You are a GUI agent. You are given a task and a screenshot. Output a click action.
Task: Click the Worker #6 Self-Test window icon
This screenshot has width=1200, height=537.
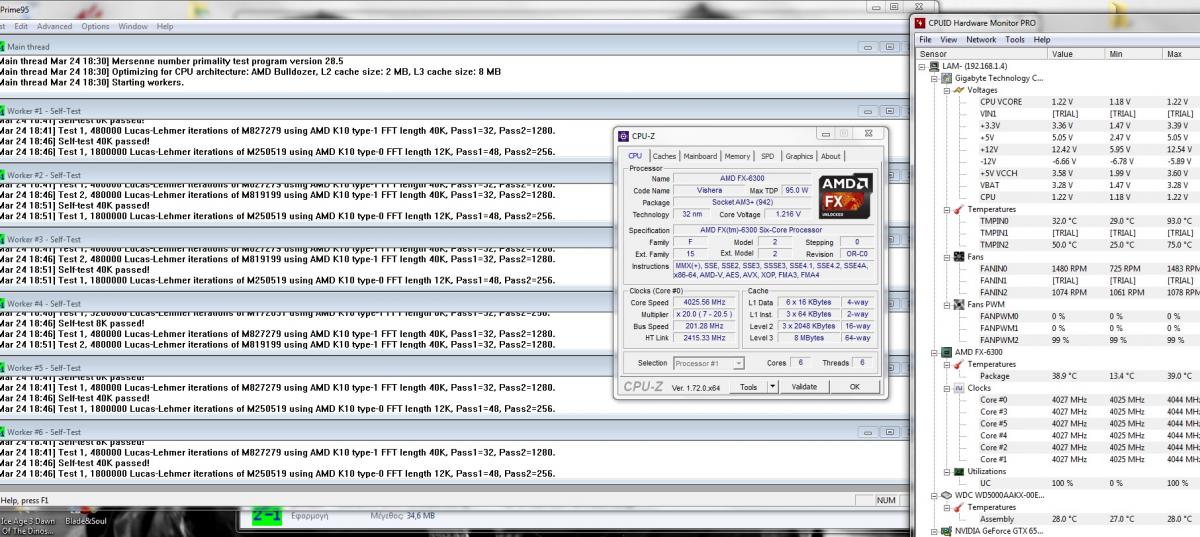(x=2, y=431)
